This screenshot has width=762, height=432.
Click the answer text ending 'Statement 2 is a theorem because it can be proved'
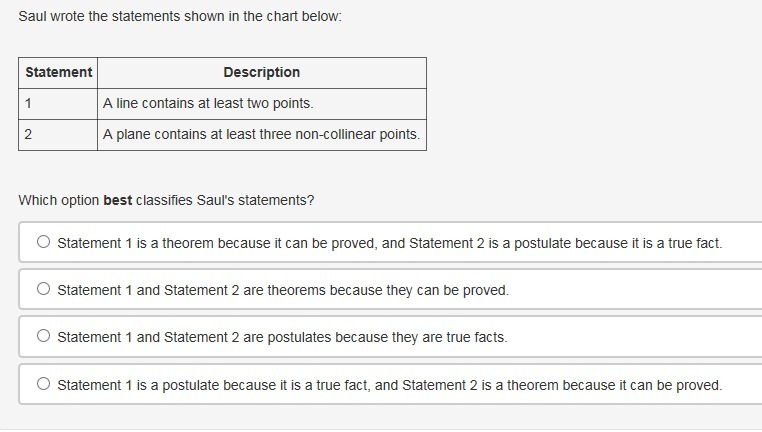click(x=390, y=385)
